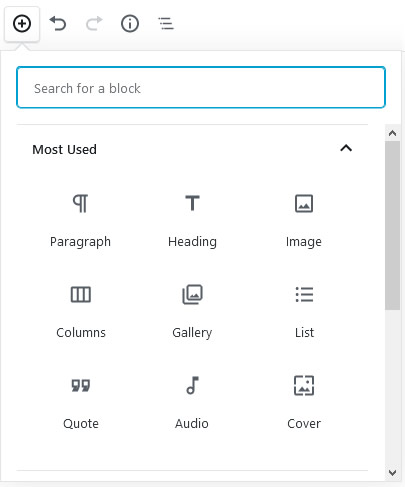Screen dimensions: 405x487
Task: Open the content structure info icon
Action: pyautogui.click(x=130, y=24)
